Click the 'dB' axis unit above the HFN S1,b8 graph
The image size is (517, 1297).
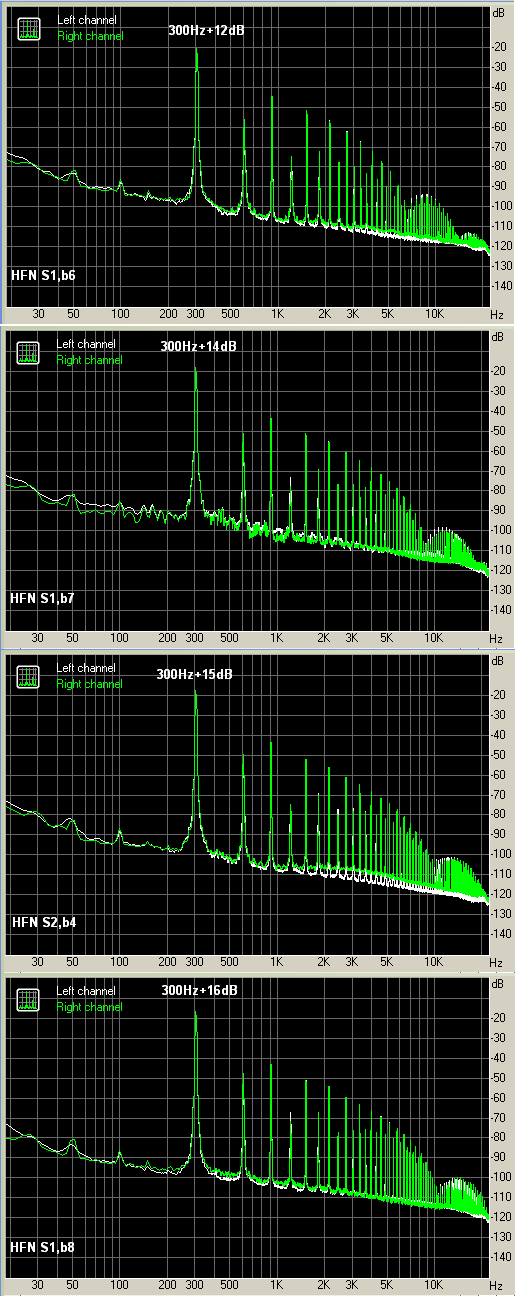tap(499, 984)
